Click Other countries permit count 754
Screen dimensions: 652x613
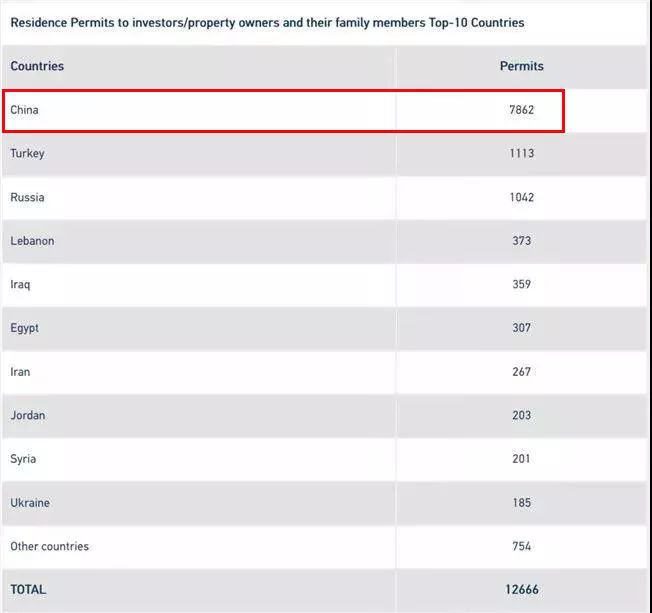[x=521, y=546]
